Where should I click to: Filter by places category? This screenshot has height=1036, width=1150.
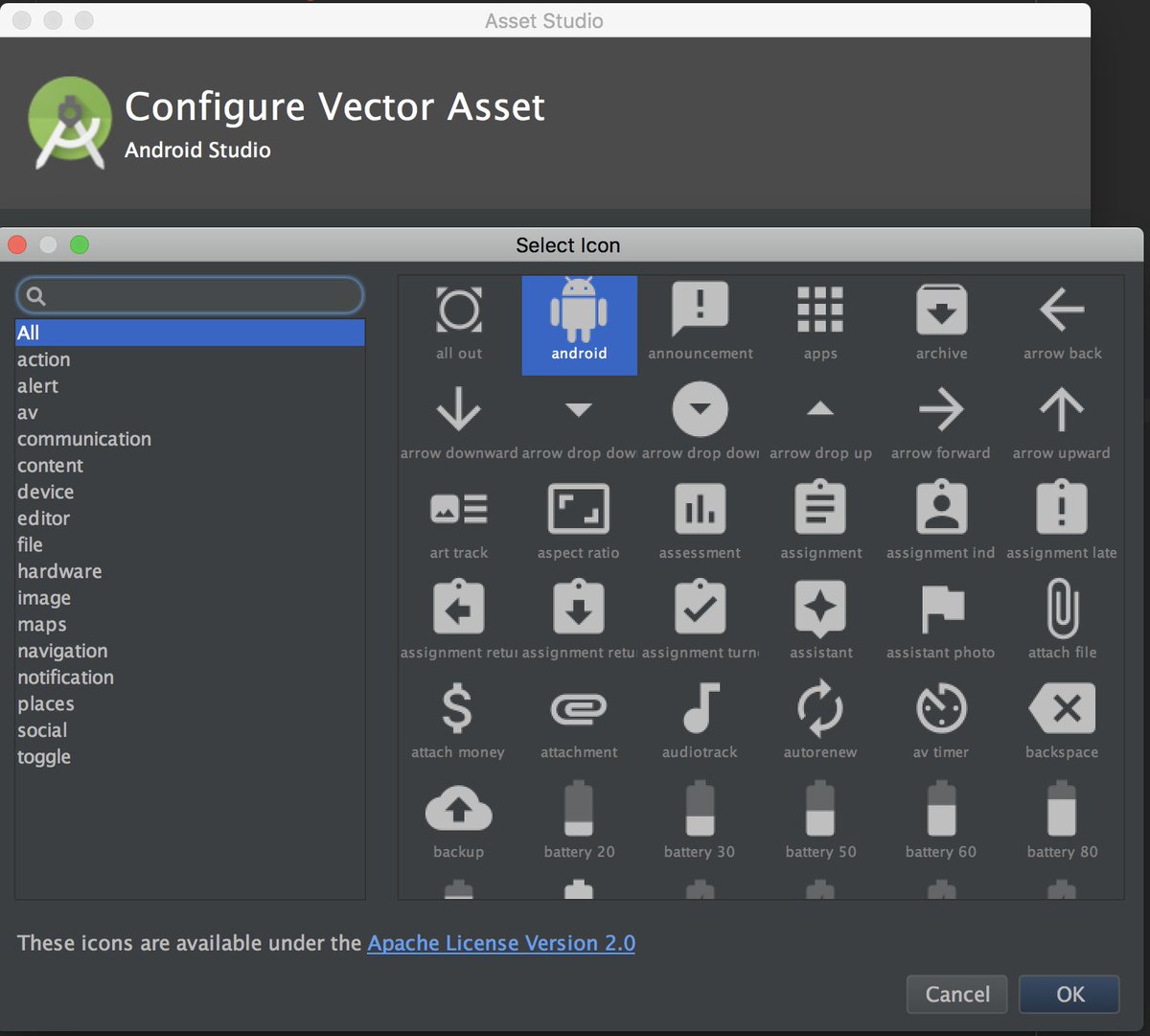pos(190,703)
